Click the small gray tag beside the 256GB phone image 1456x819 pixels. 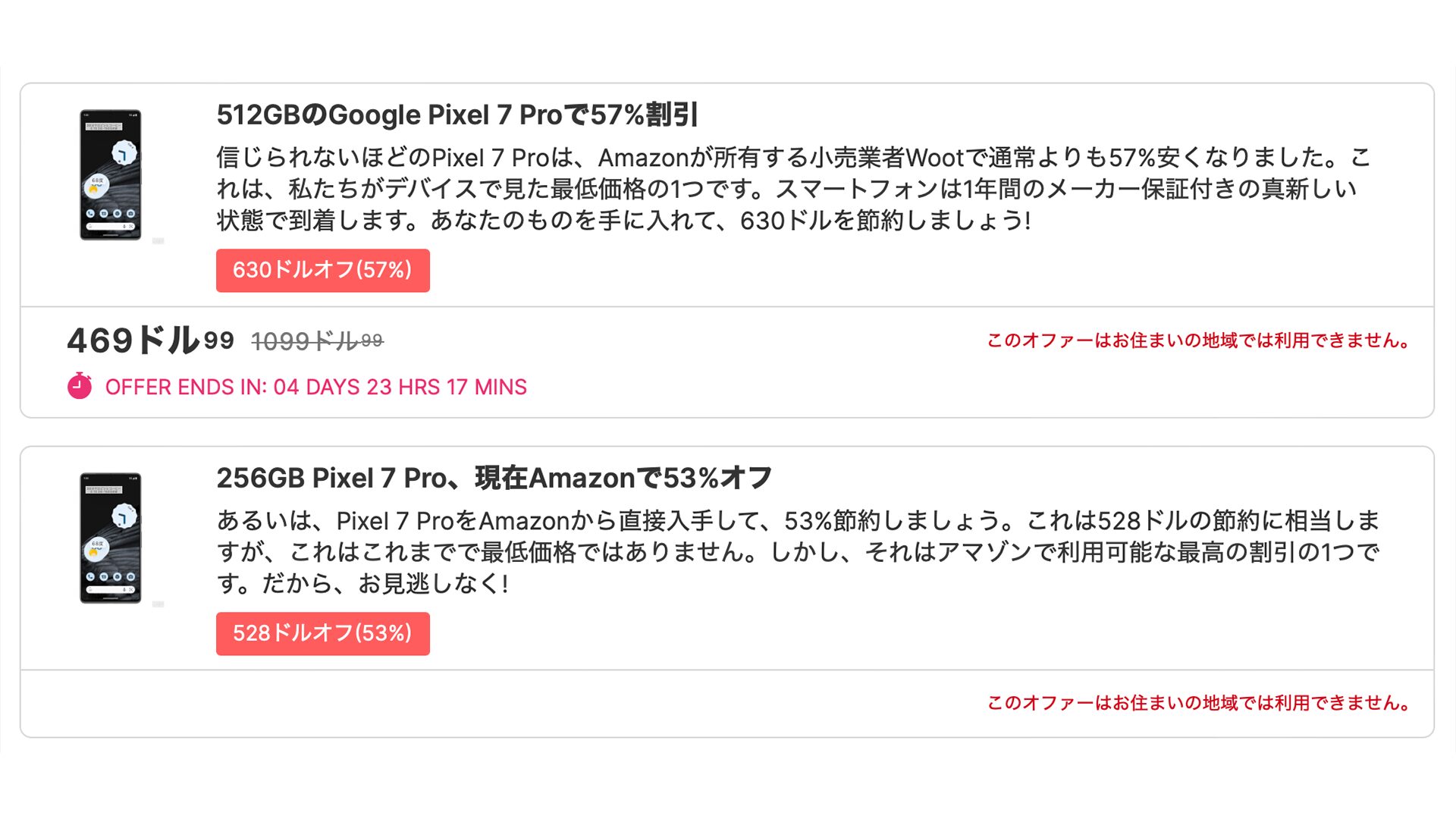(x=158, y=604)
